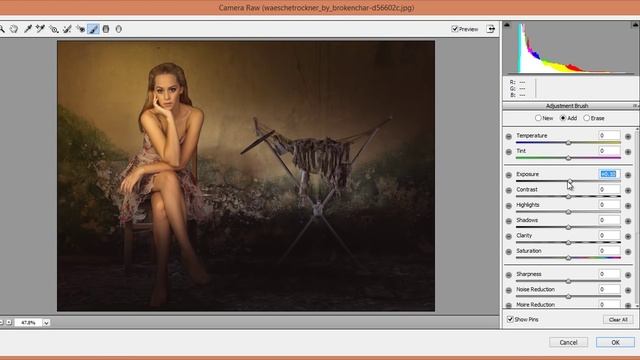Click the Adjustment Brush panel title
Image resolution: width=640 pixels, height=360 pixels.
[x=567, y=106]
